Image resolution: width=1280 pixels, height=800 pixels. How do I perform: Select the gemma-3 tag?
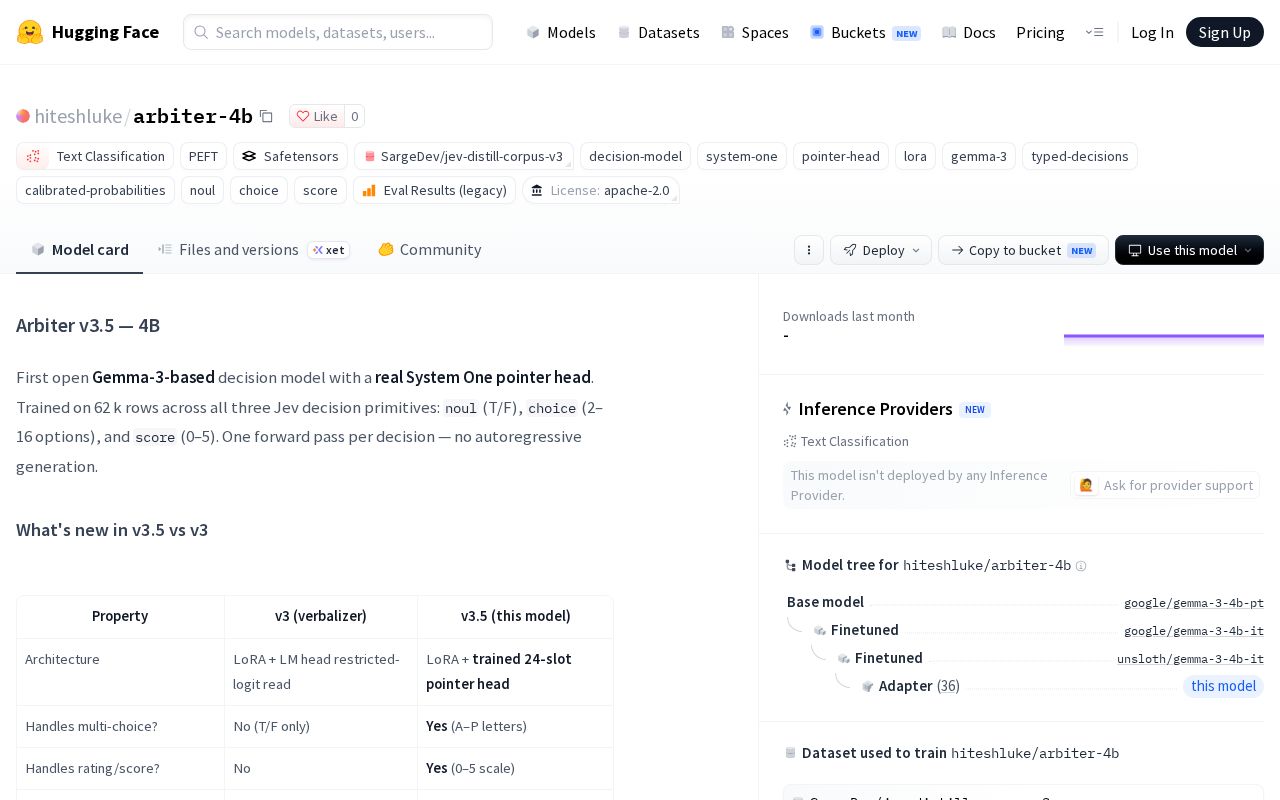click(979, 156)
